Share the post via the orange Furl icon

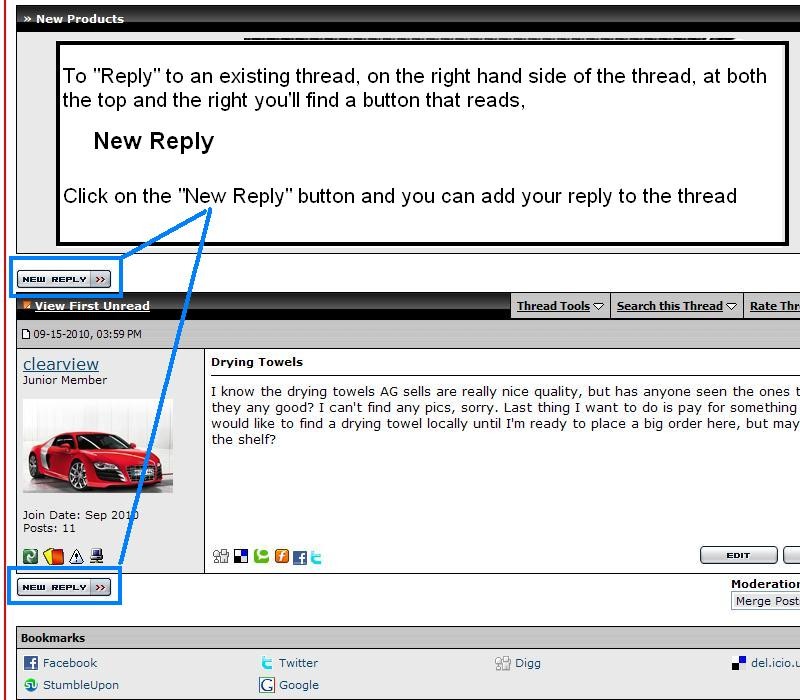282,556
